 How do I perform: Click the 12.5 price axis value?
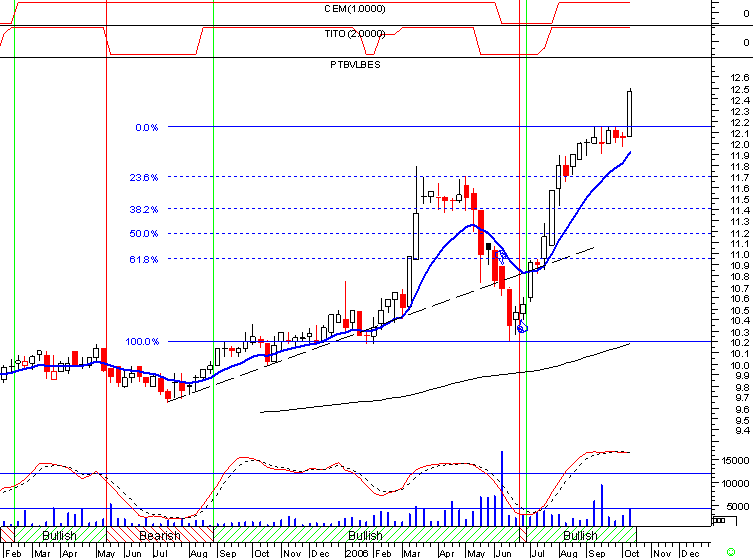740,89
